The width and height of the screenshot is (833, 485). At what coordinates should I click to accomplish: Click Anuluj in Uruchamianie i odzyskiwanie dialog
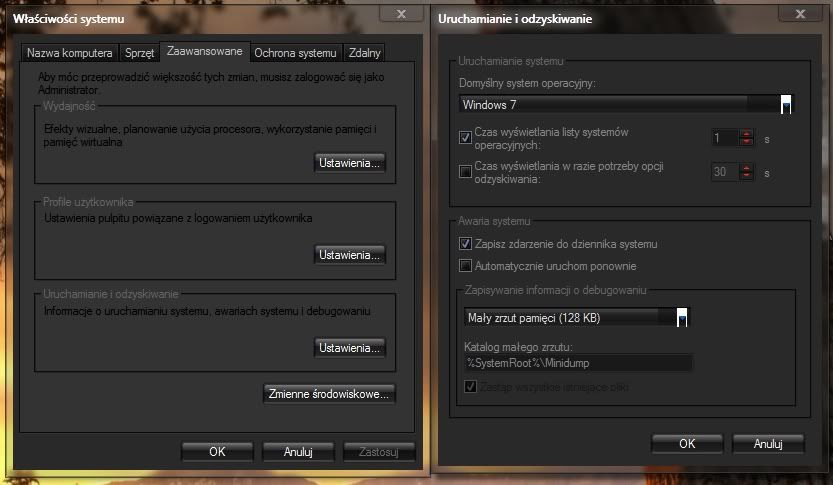(768, 443)
